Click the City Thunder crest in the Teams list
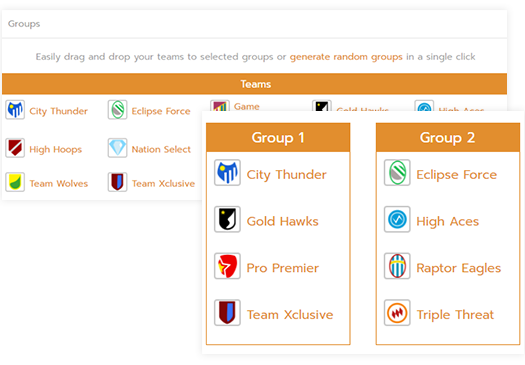Image resolution: width=525 pixels, height=365 pixels. (15, 110)
